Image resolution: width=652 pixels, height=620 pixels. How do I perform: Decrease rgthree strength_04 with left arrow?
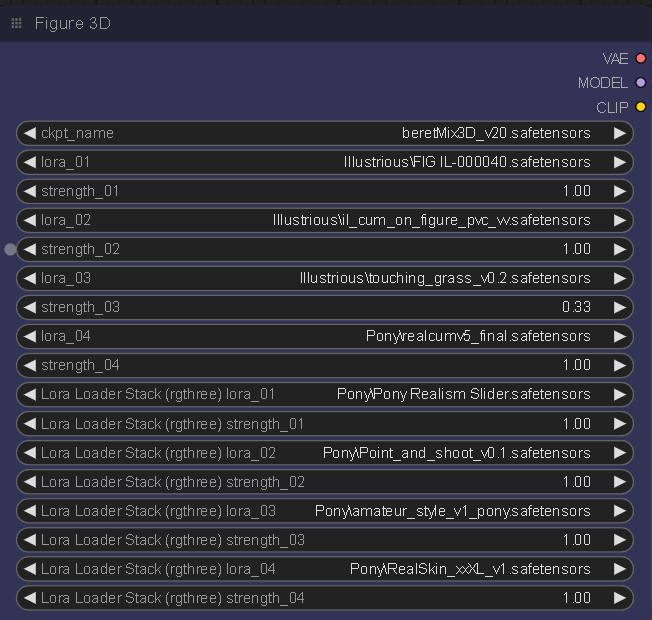(30, 598)
